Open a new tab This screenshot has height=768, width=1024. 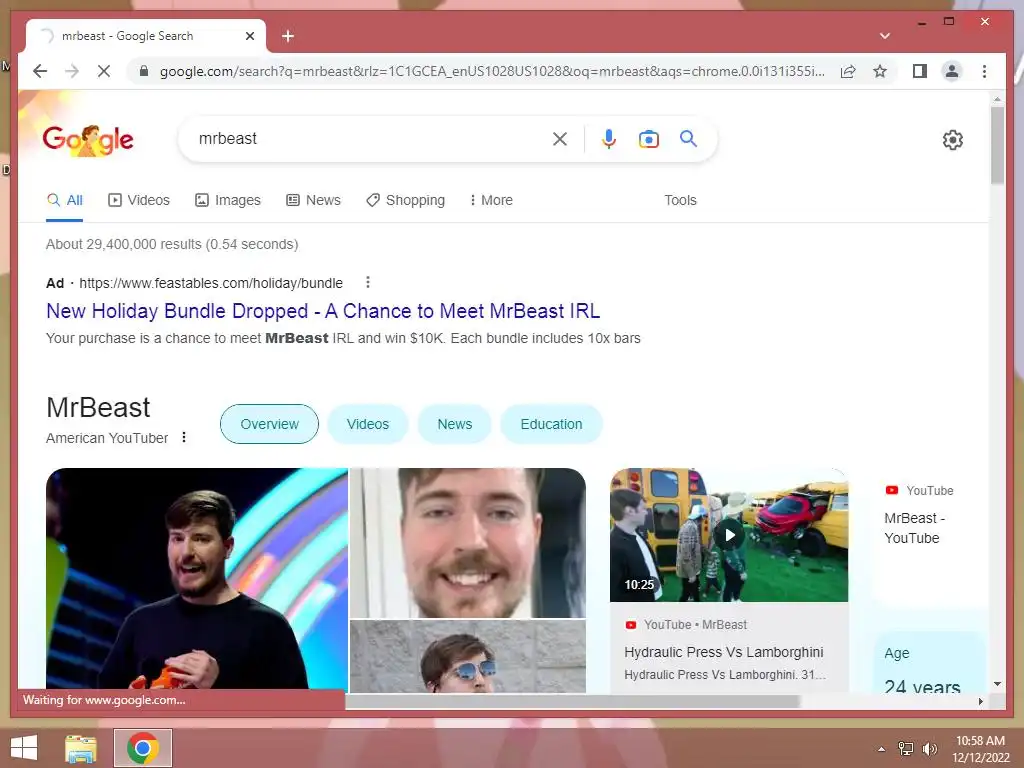pos(288,36)
